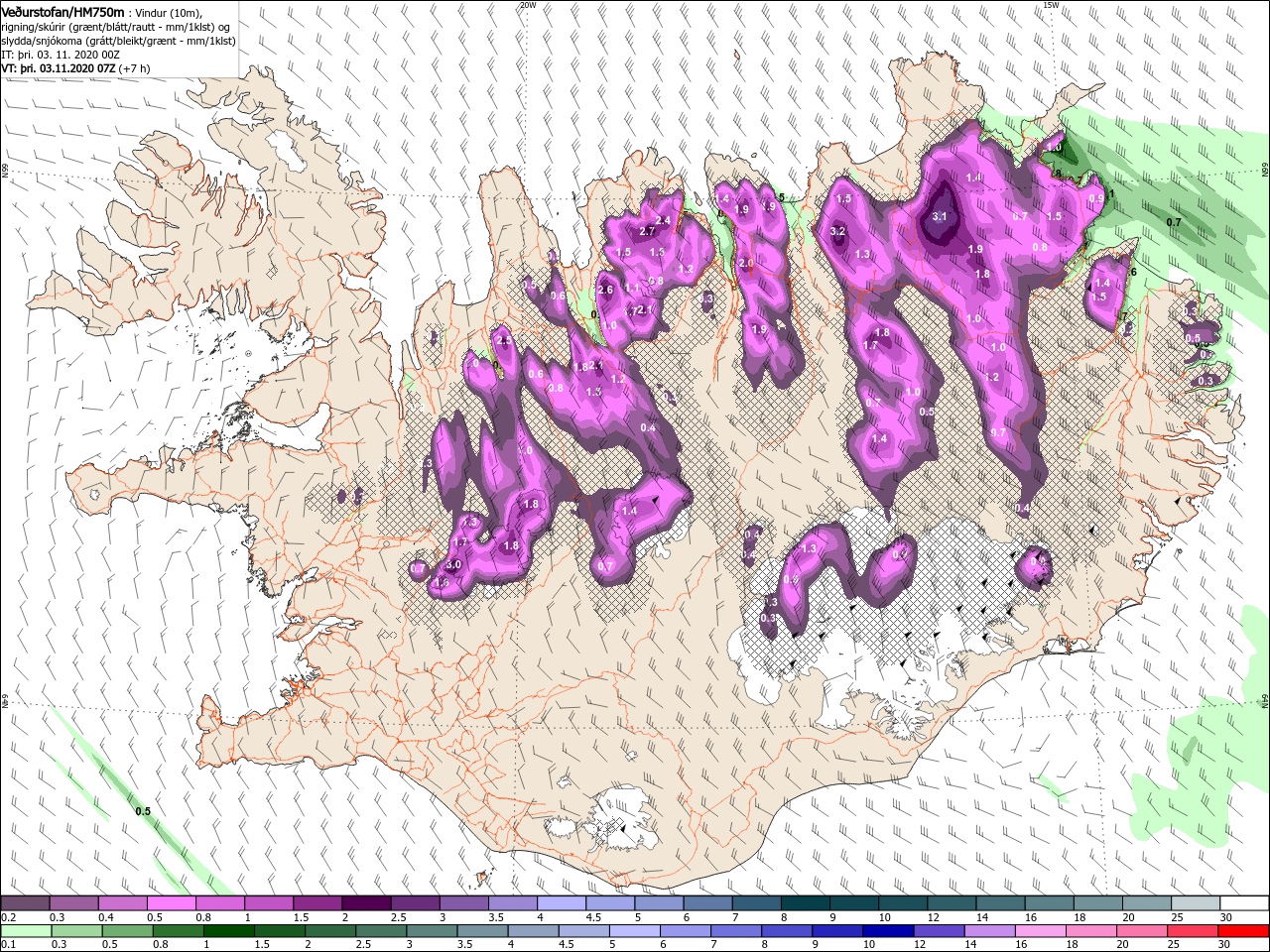The height and width of the screenshot is (952, 1270).
Task: Select pale green lower-row swatch starting at 0.1
Action: point(27,931)
